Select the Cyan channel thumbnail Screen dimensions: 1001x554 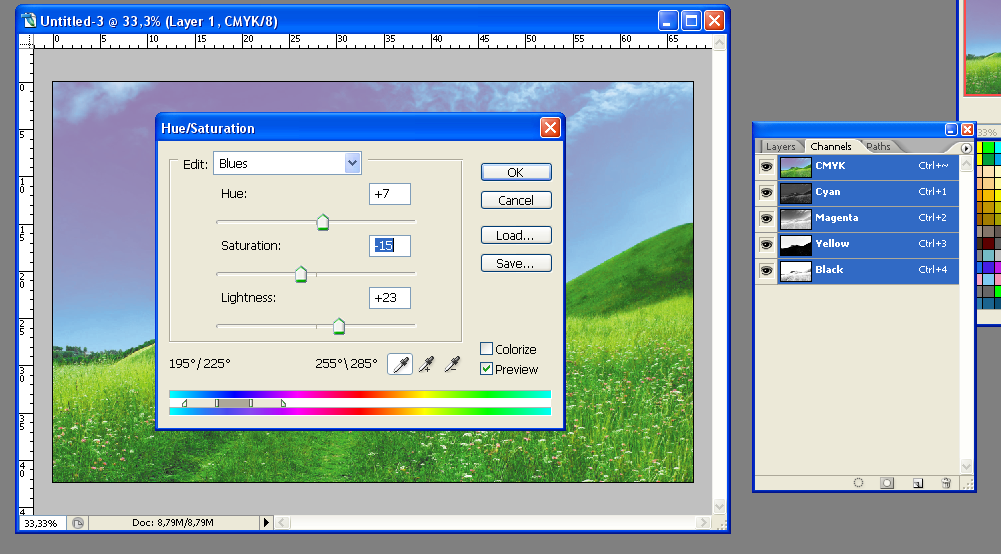pos(795,193)
